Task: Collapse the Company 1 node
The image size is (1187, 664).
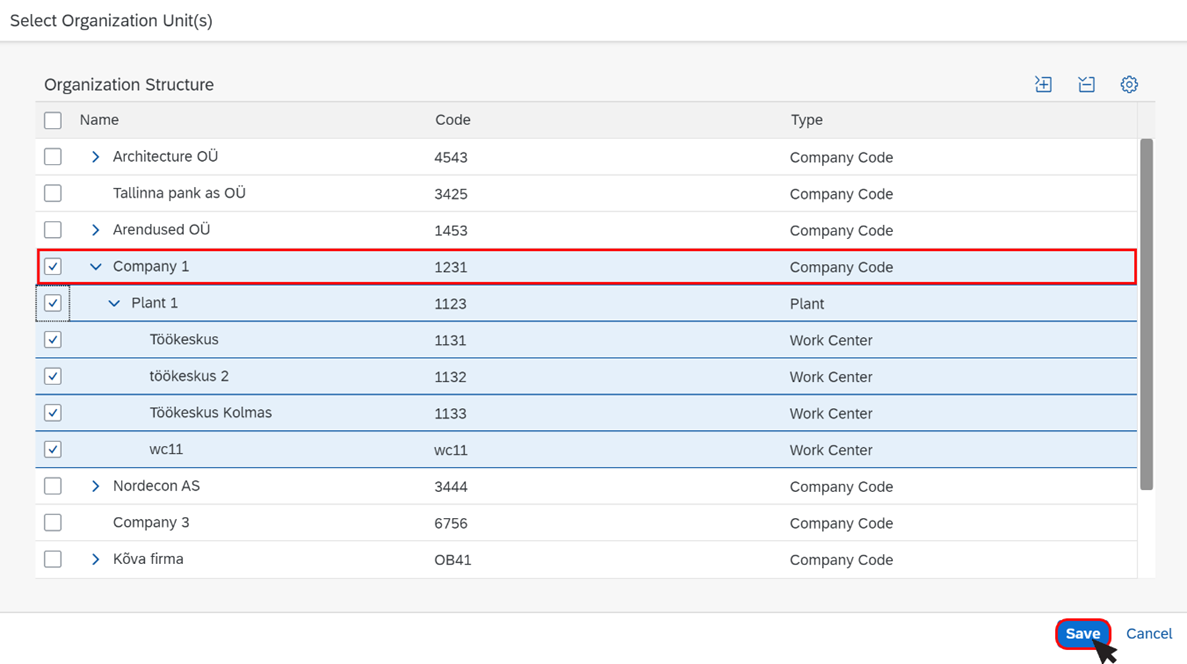Action: (x=95, y=267)
